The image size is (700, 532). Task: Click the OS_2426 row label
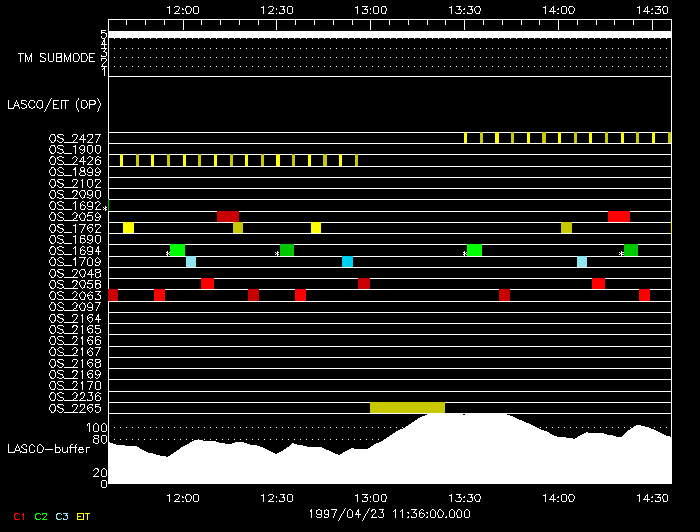[x=74, y=160]
